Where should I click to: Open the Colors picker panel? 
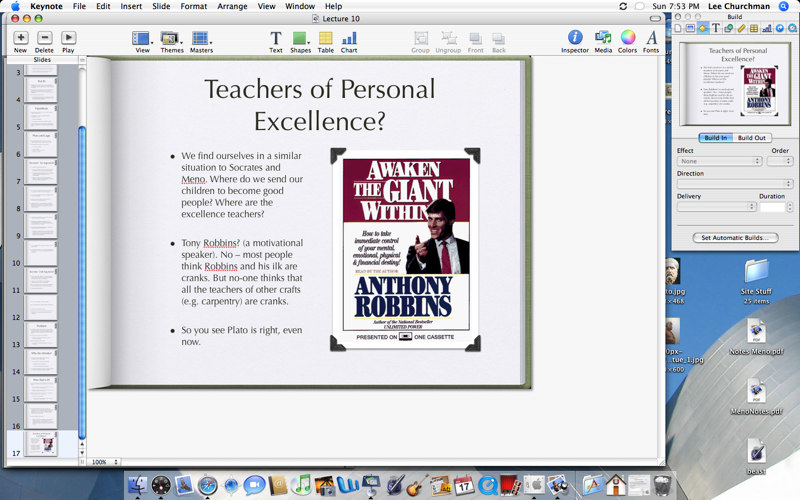[627, 38]
